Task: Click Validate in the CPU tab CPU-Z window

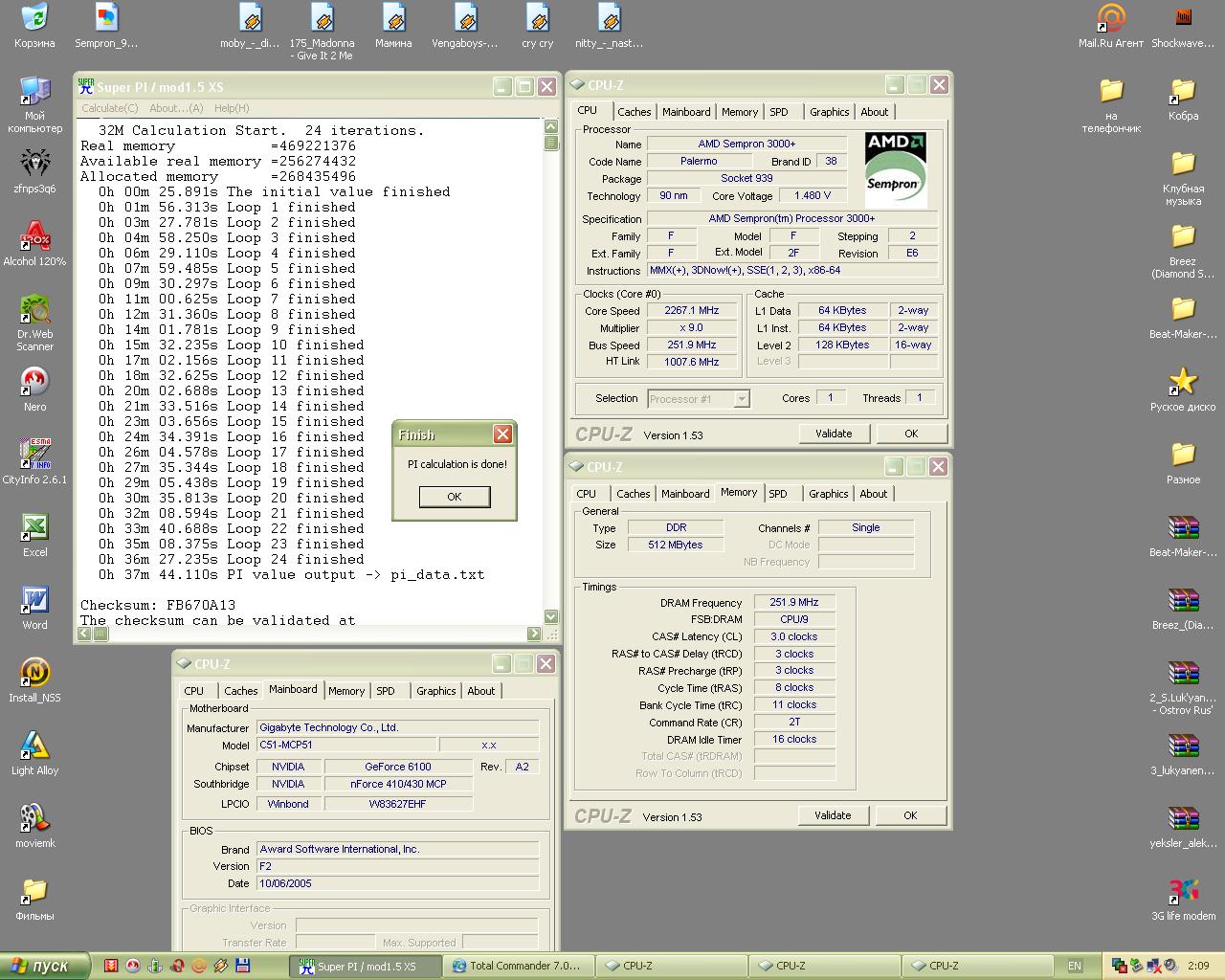Action: tap(834, 434)
